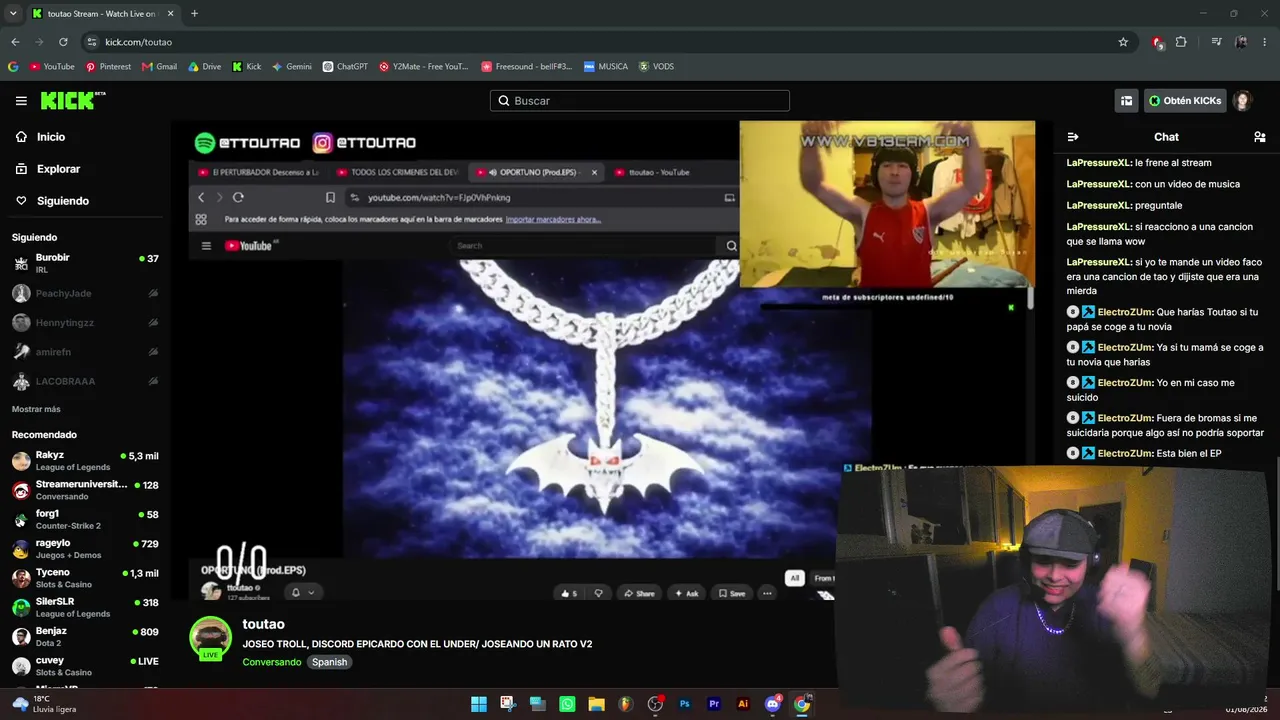This screenshot has width=1280, height=720.
Task: Click the Obtén KICKs button
Action: pos(1185,101)
